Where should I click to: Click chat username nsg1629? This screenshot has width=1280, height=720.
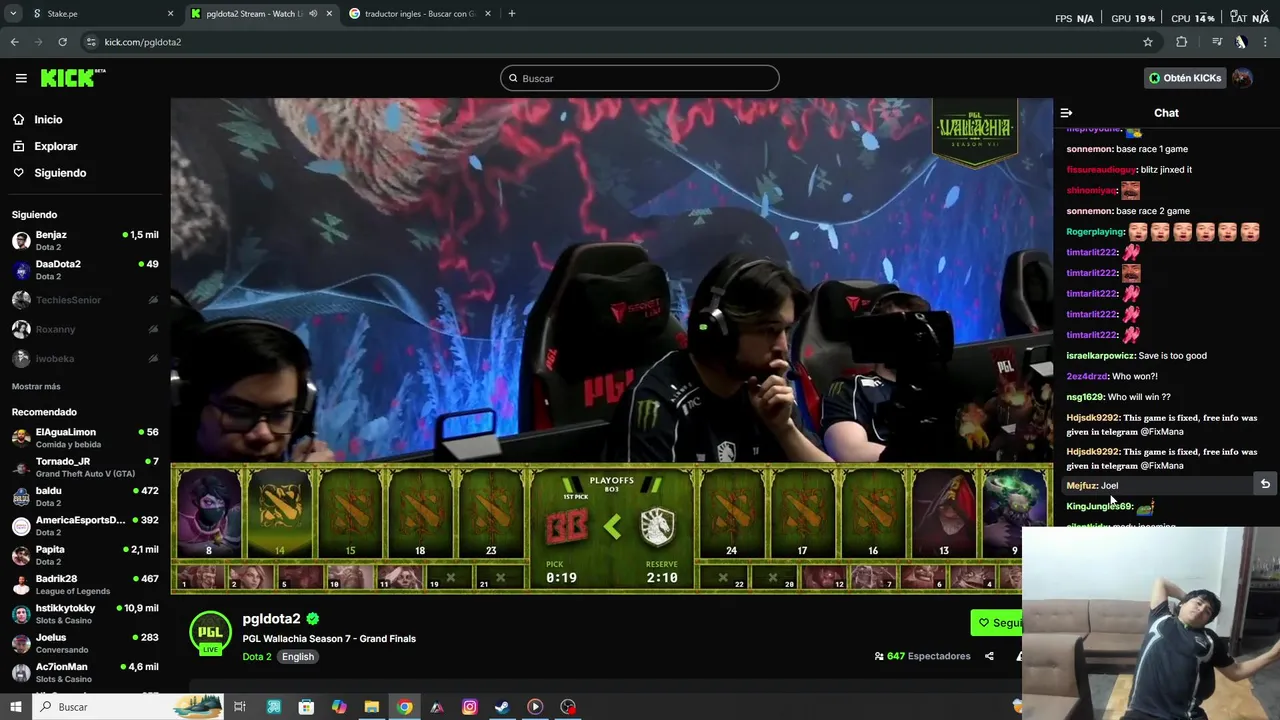coord(1084,397)
